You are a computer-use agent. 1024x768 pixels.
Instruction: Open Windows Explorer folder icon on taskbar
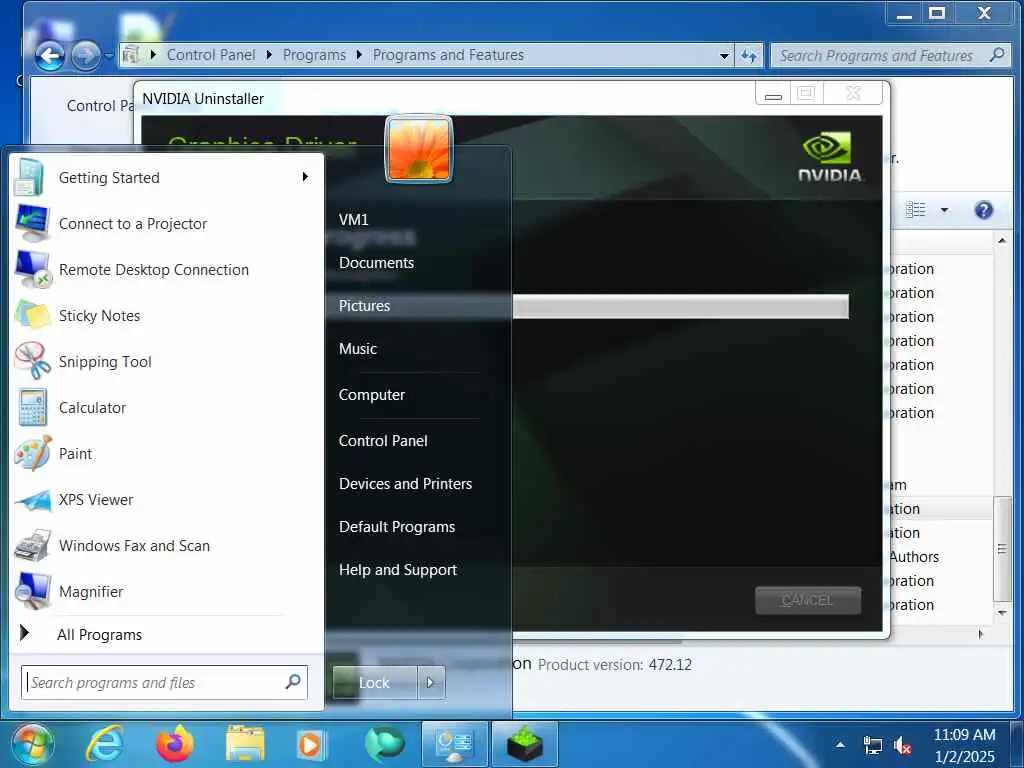[245, 744]
